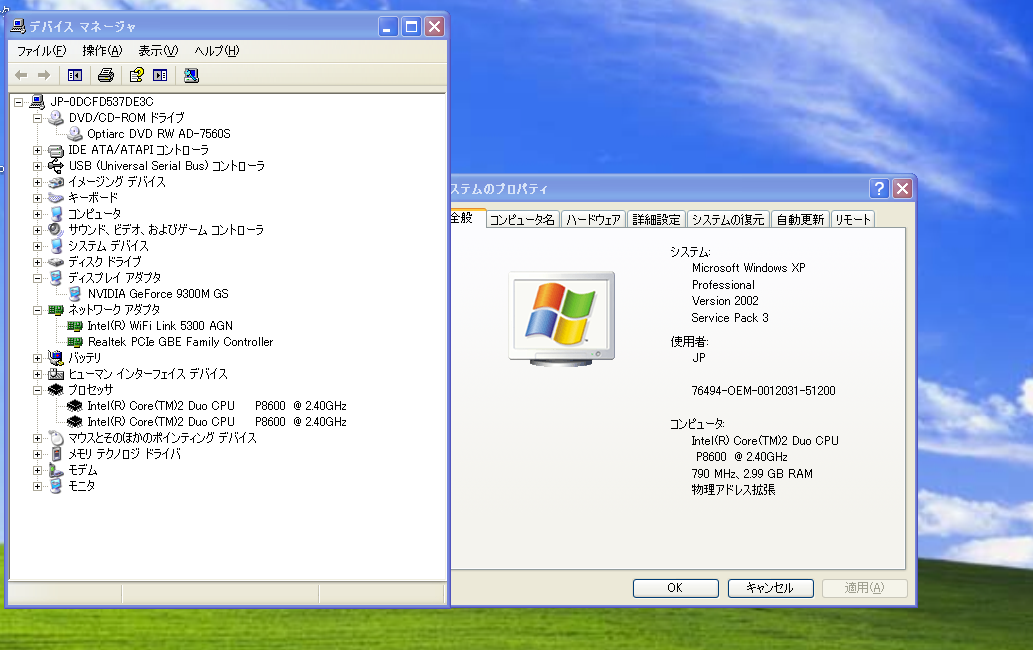The width and height of the screenshot is (1033, 650).
Task: Click the USB コントローラ icon
Action: [56, 166]
